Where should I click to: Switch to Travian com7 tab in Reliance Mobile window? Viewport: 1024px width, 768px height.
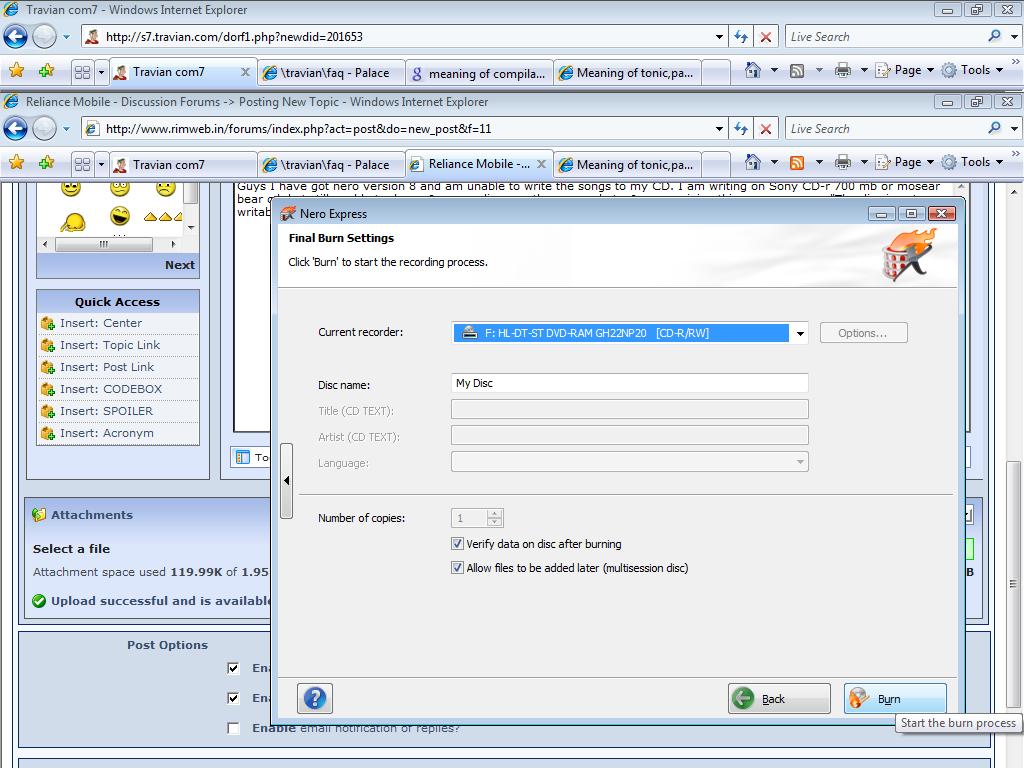(x=184, y=165)
